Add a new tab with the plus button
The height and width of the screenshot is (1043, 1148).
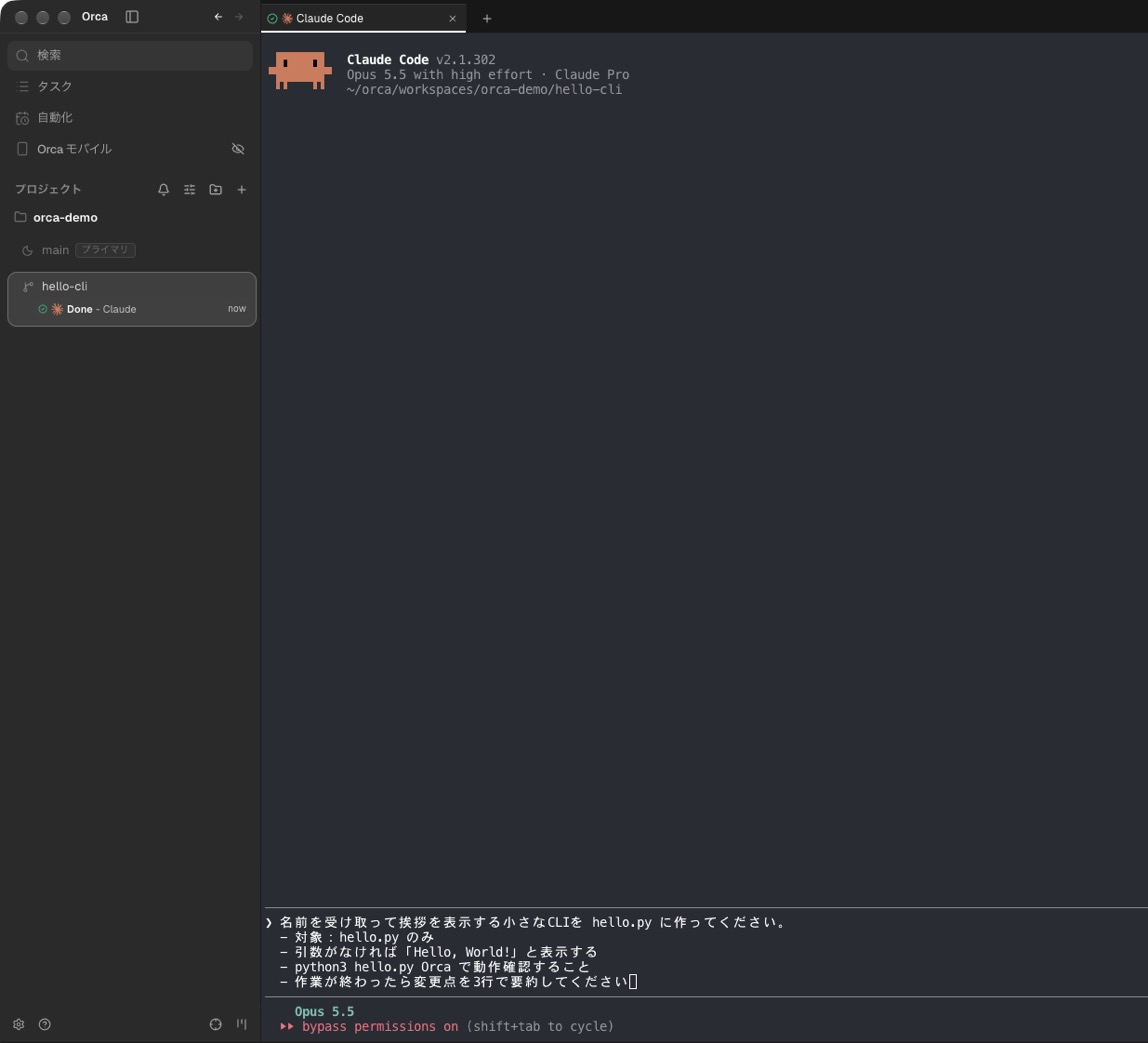coord(487,19)
